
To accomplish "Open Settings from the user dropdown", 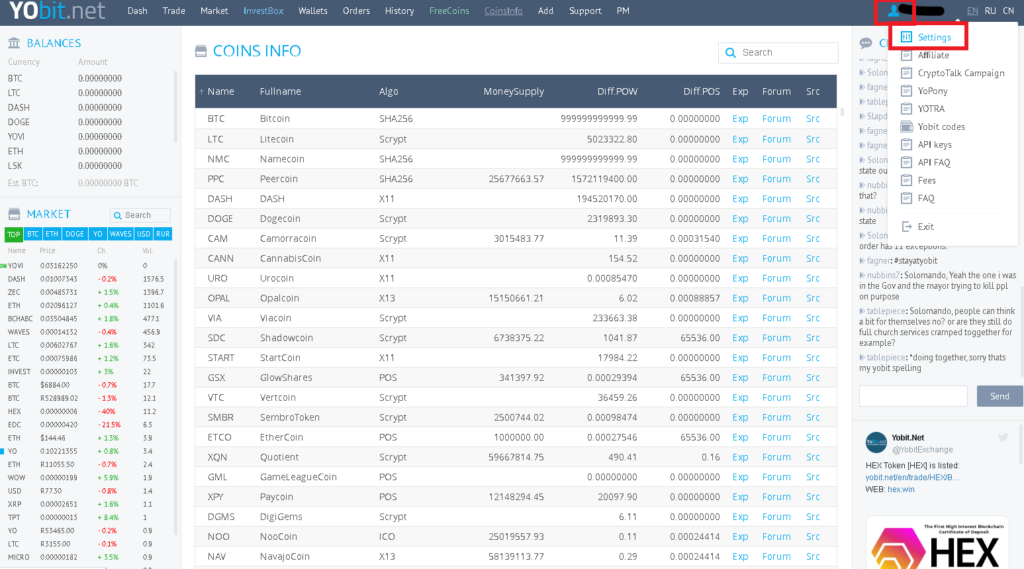I will tap(934, 37).
